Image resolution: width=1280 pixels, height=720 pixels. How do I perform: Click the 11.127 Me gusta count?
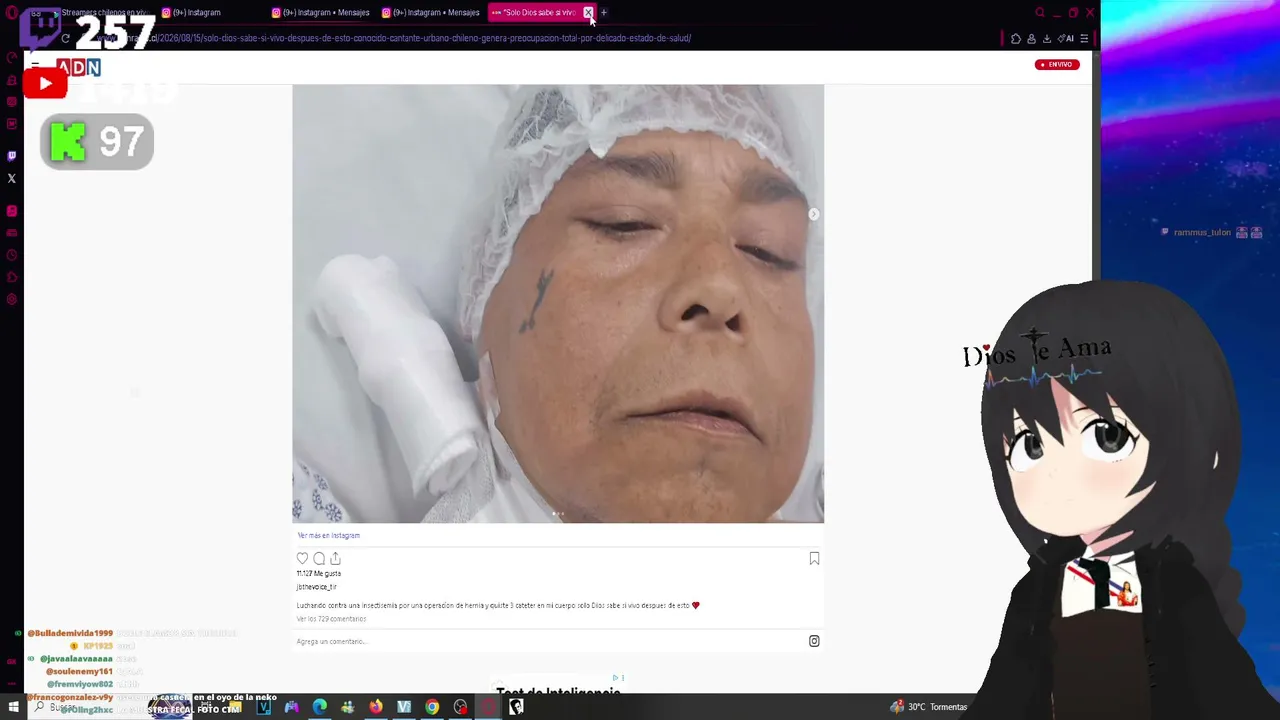point(319,574)
